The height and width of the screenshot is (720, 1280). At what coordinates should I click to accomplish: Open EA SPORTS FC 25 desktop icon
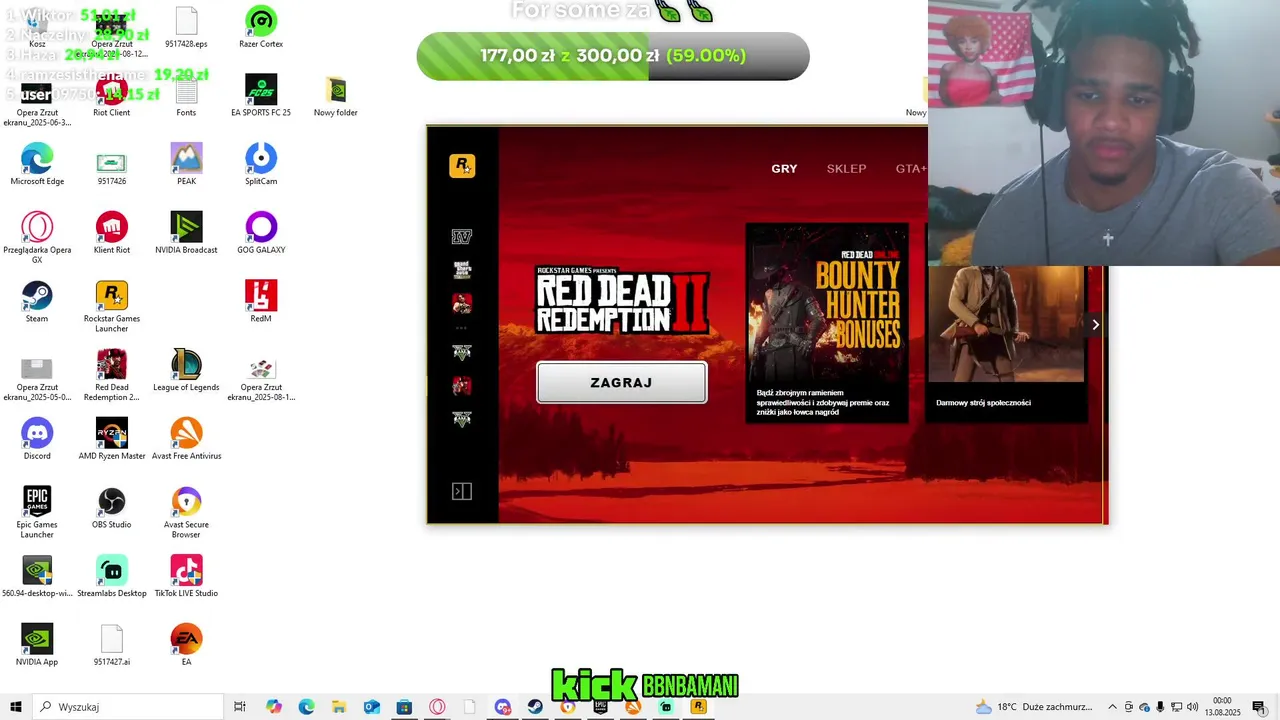pos(261,96)
